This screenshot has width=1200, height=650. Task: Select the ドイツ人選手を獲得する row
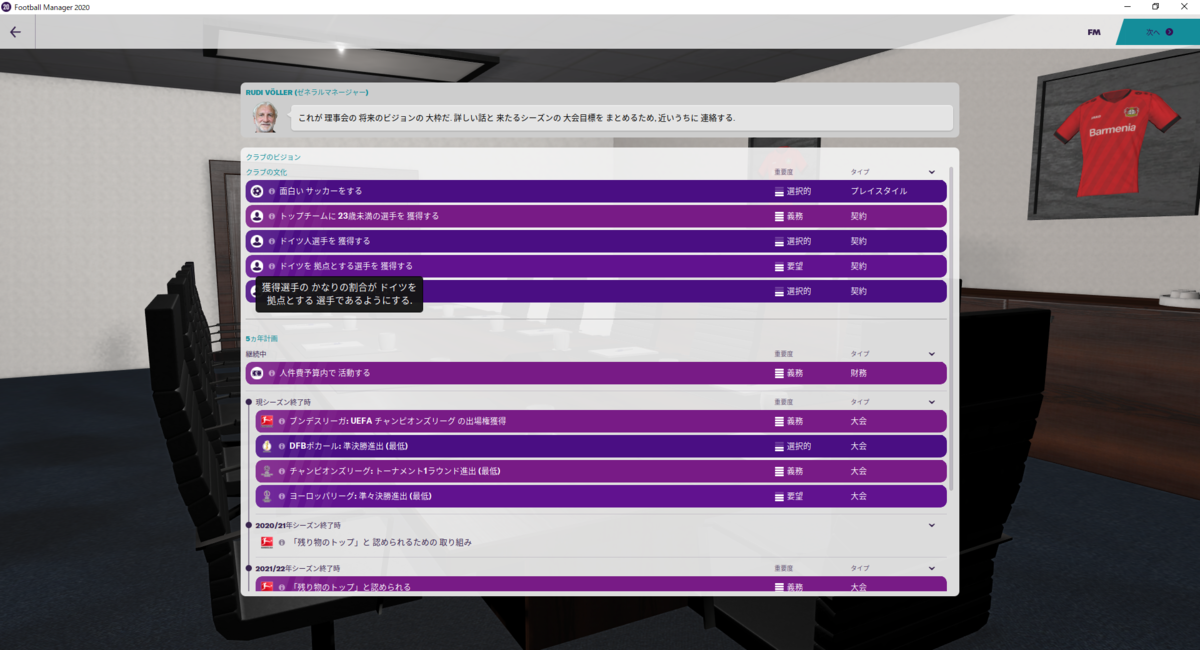coord(596,241)
